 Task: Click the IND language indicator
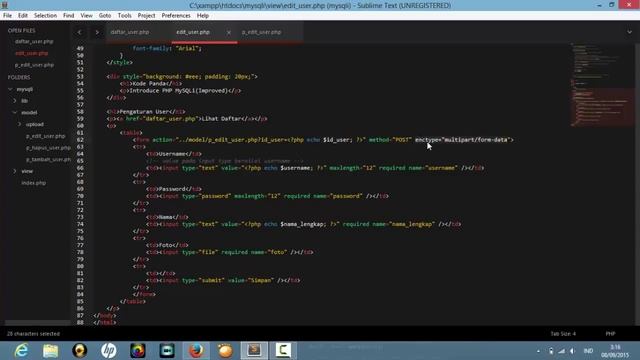click(588, 351)
